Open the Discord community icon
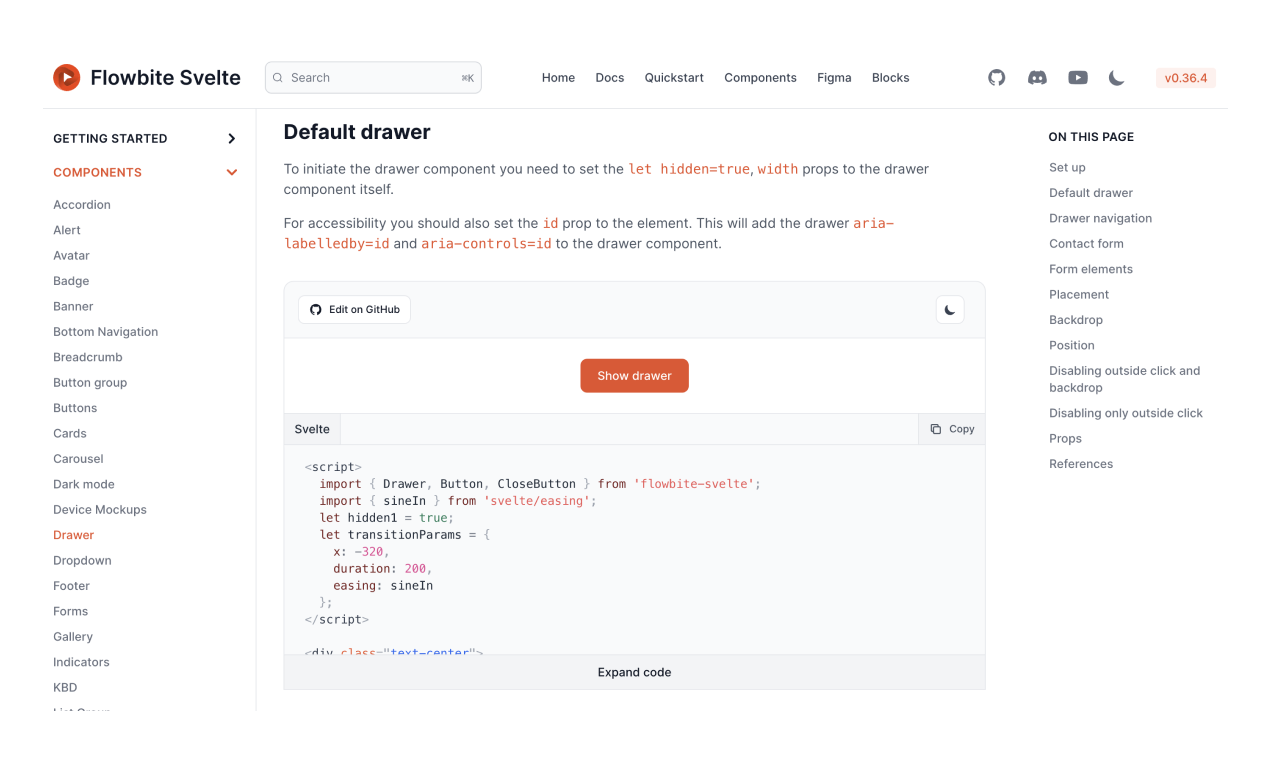The width and height of the screenshot is (1270, 760). [1037, 77]
